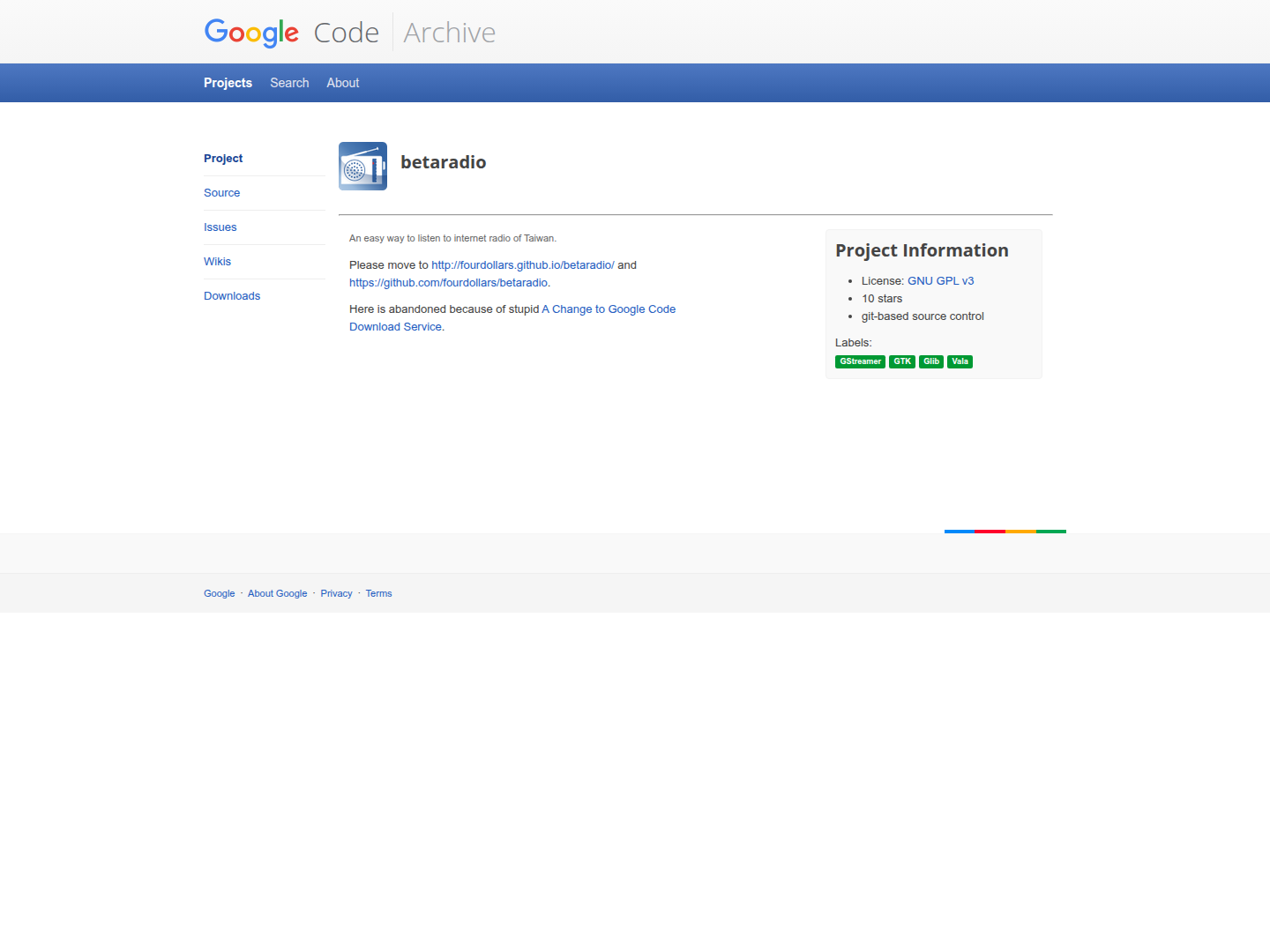The height and width of the screenshot is (952, 1270).
Task: Click the 'Code' header title text
Action: (347, 33)
